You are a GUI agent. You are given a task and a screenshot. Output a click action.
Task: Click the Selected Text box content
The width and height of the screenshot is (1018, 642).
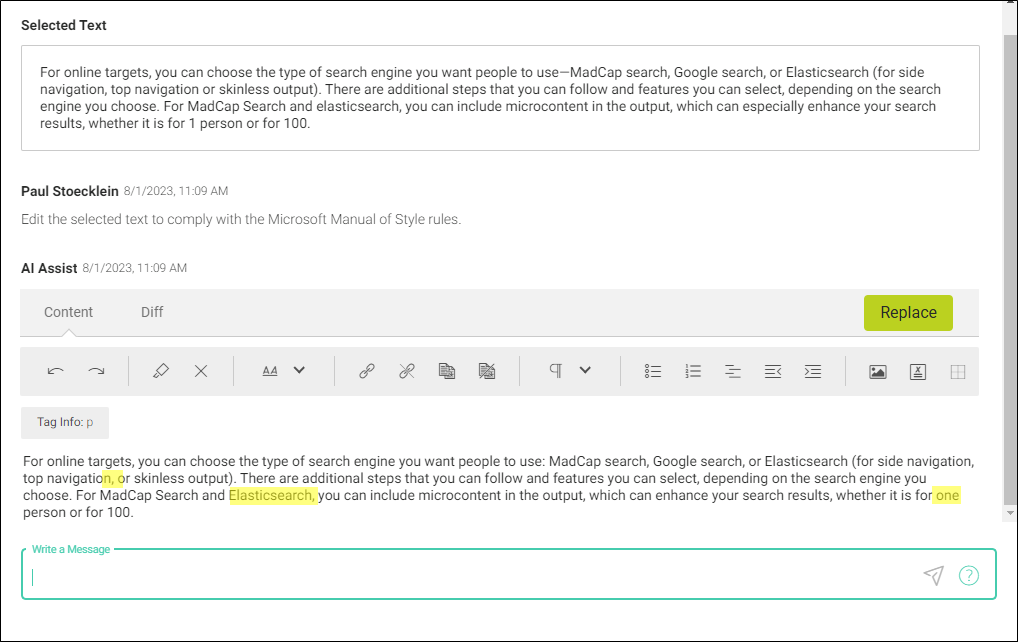point(500,98)
